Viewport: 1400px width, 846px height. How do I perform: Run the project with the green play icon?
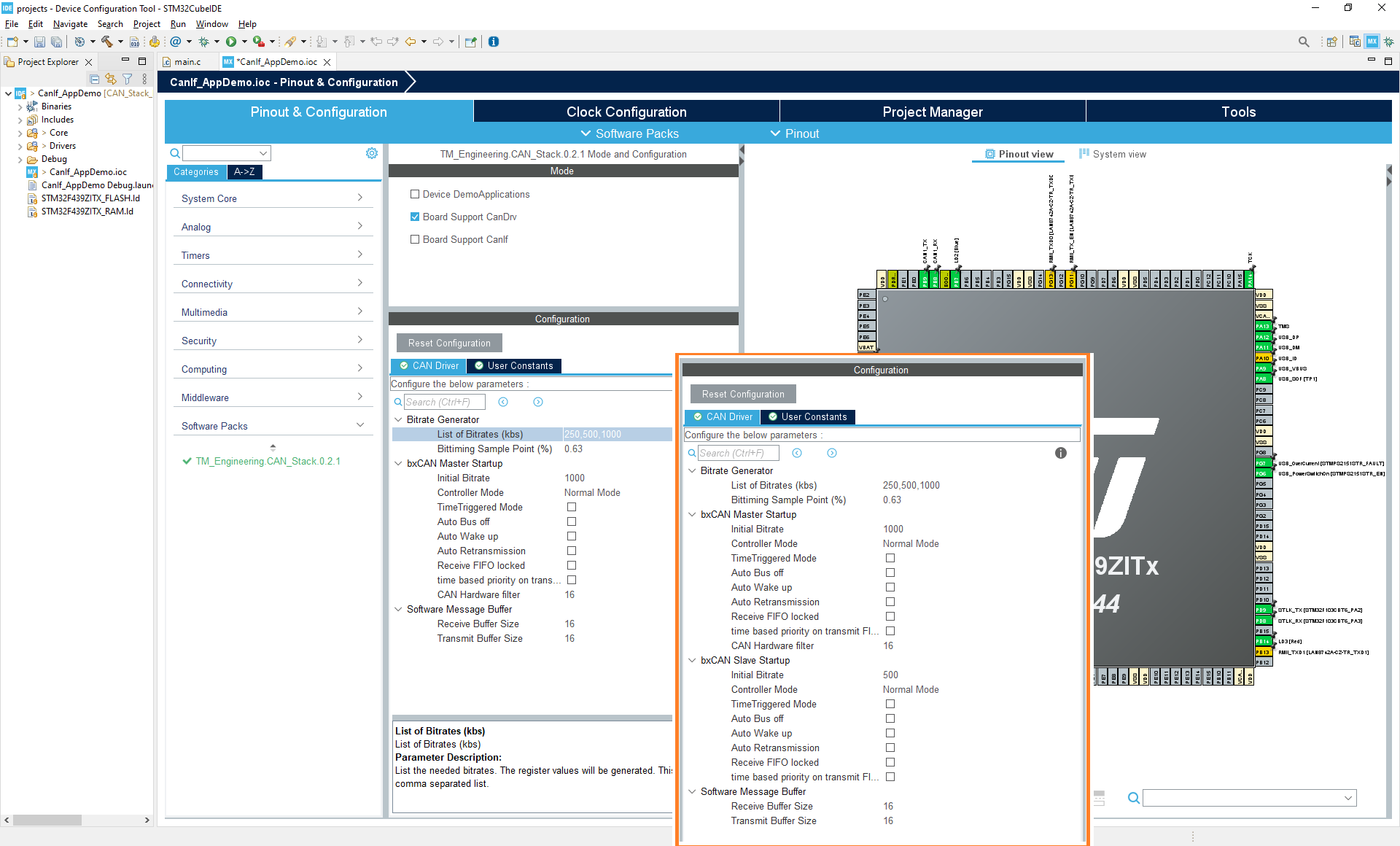point(231,42)
